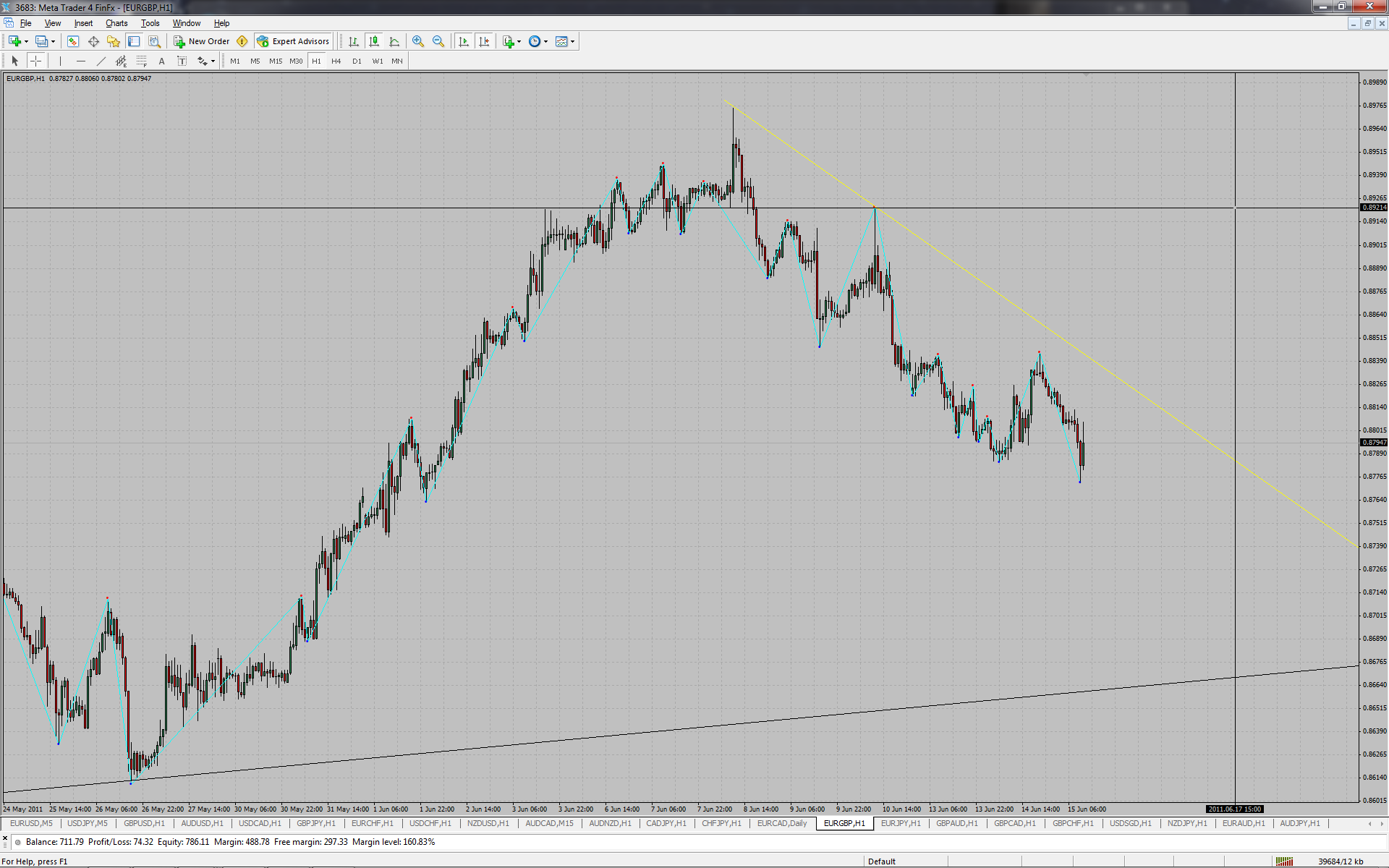Switch to the EURJPY,H1 chart tab

pos(900,823)
